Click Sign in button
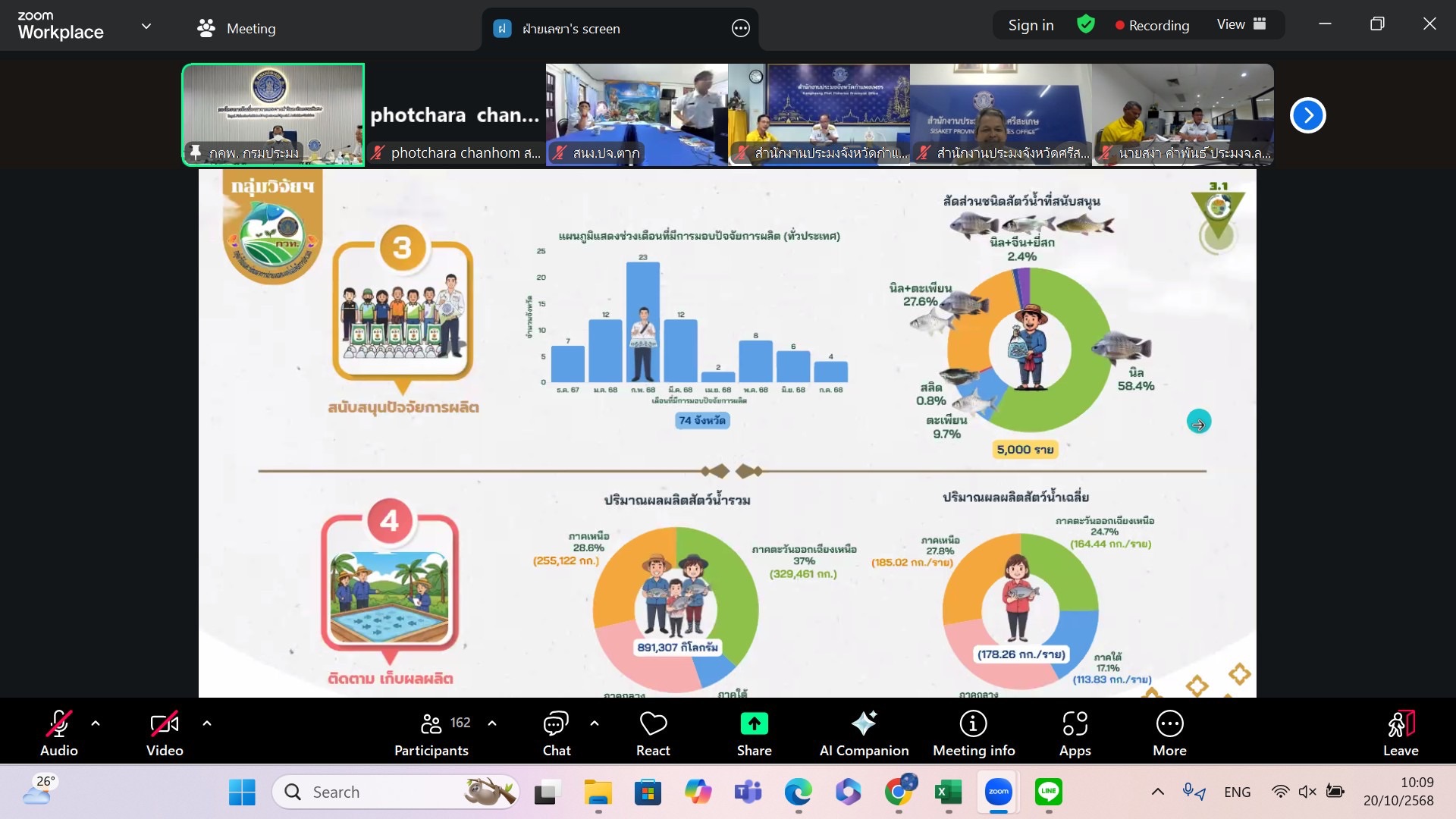Viewport: 1456px width, 819px height. [1031, 25]
